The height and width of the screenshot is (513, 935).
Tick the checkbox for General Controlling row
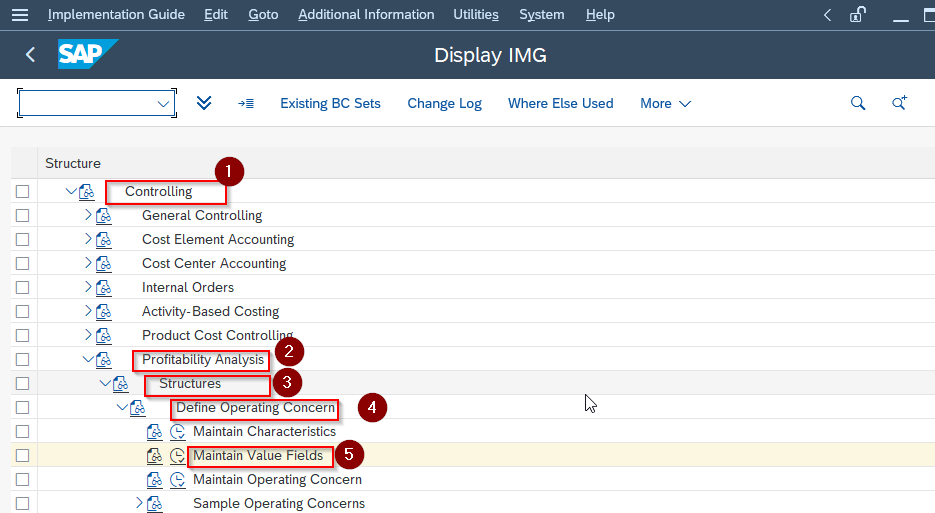pos(23,215)
